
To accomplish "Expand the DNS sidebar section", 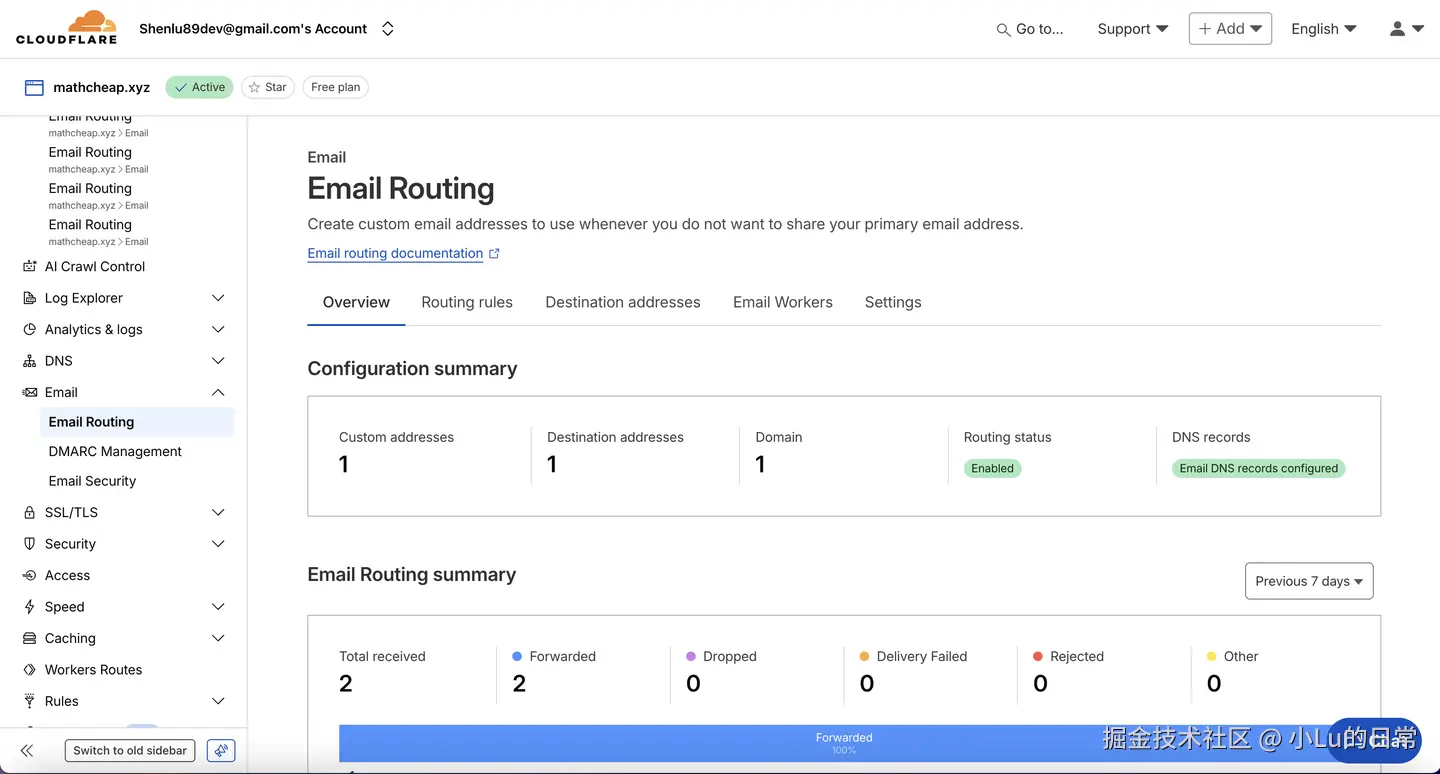I will tap(218, 361).
